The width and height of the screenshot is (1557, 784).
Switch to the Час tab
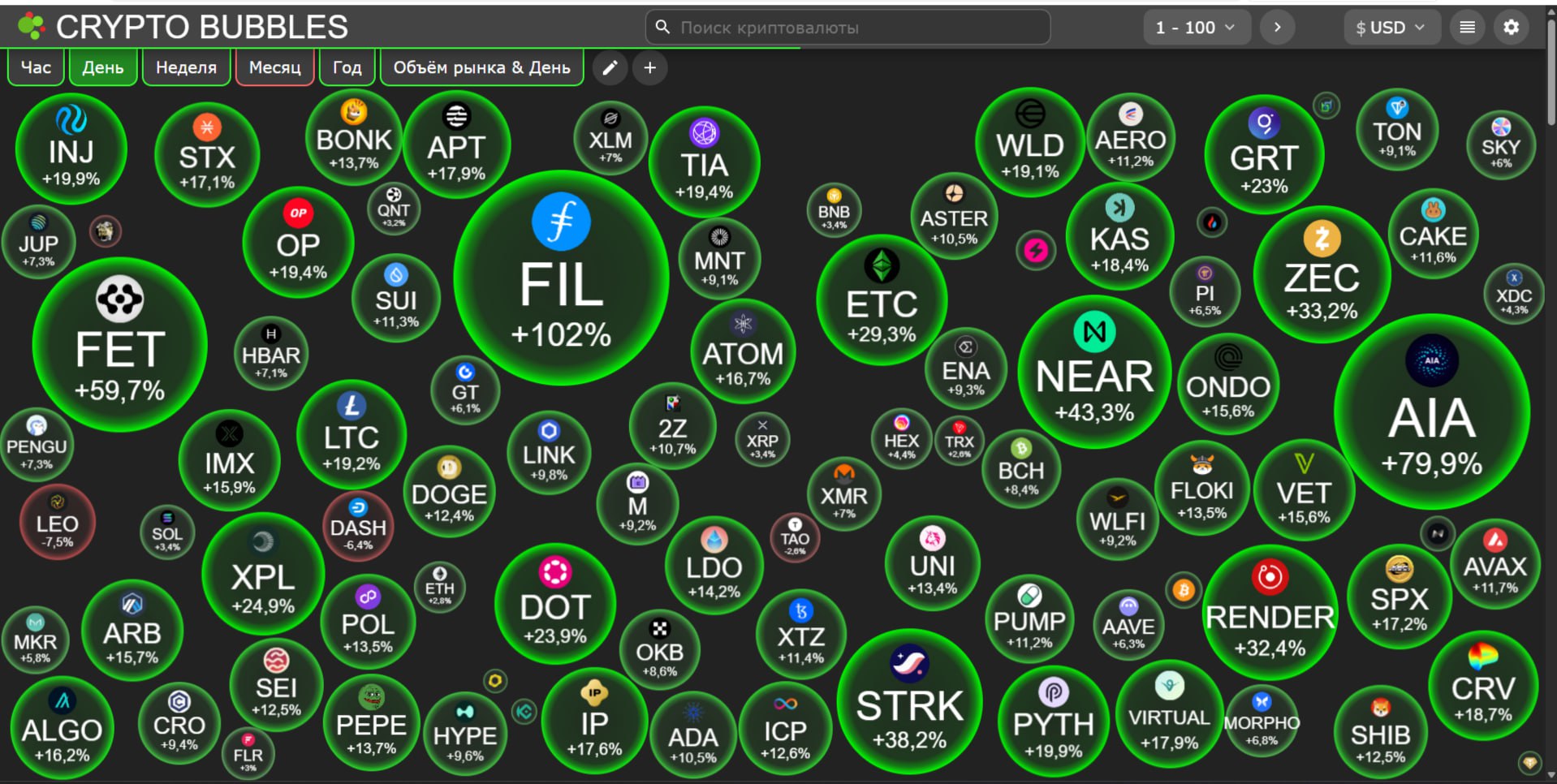tap(36, 67)
